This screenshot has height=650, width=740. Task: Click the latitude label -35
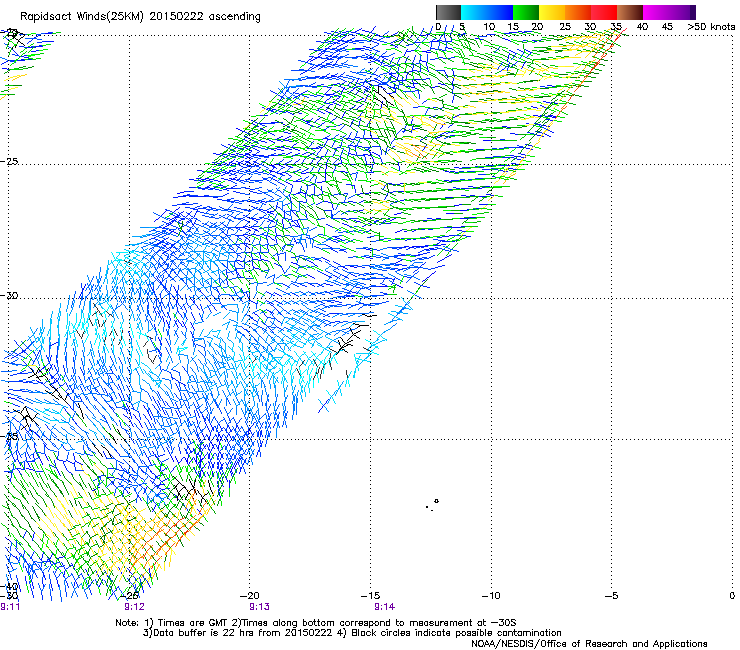tap(9, 437)
